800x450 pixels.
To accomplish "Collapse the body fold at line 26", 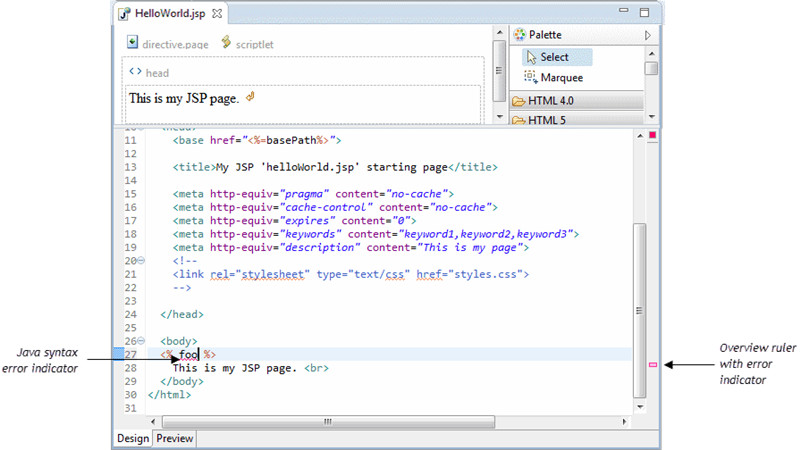I will point(140,341).
